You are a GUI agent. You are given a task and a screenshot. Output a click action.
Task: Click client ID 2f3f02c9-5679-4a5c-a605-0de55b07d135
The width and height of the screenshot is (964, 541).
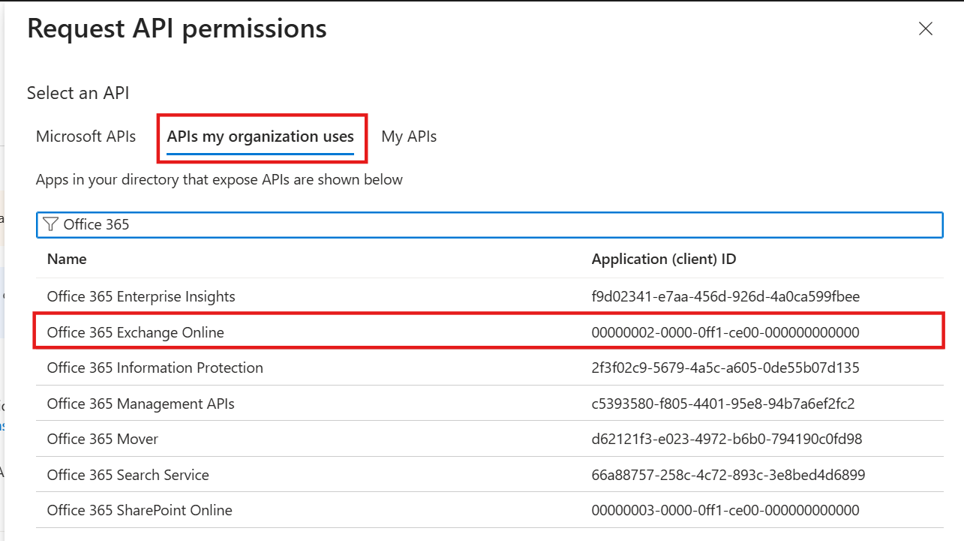[725, 368]
